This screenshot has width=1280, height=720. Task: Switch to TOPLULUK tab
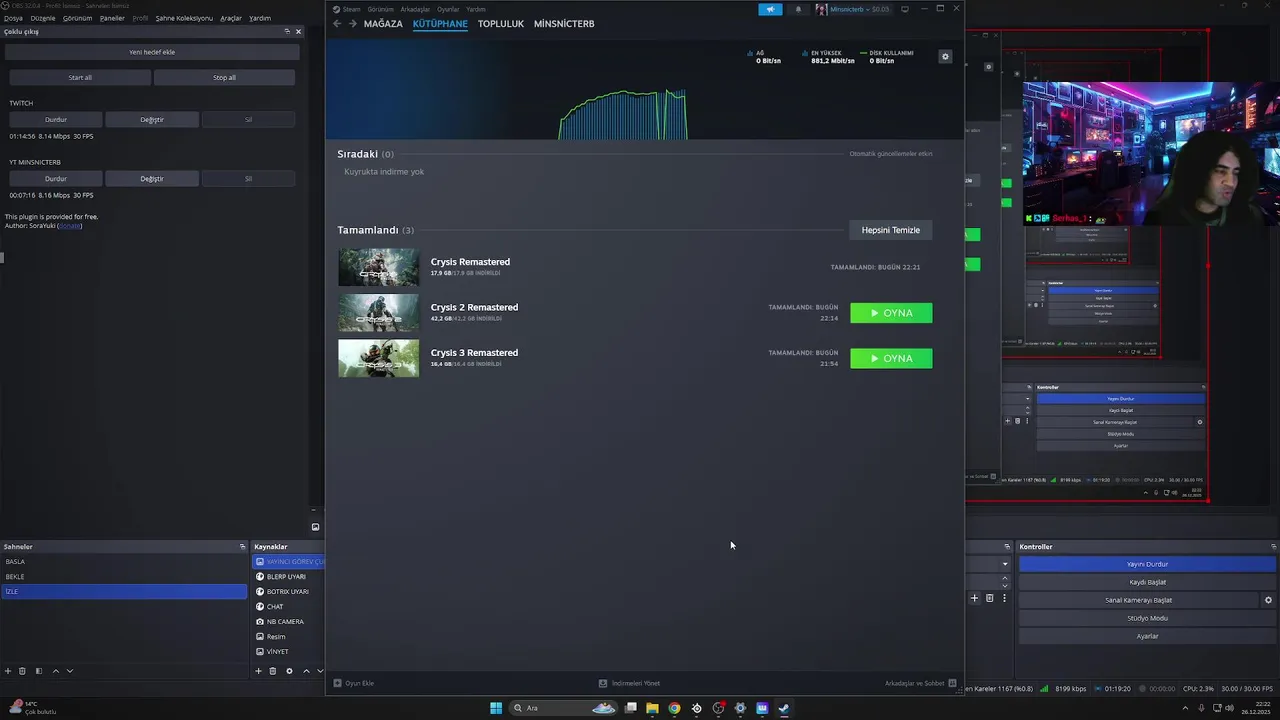[x=501, y=23]
